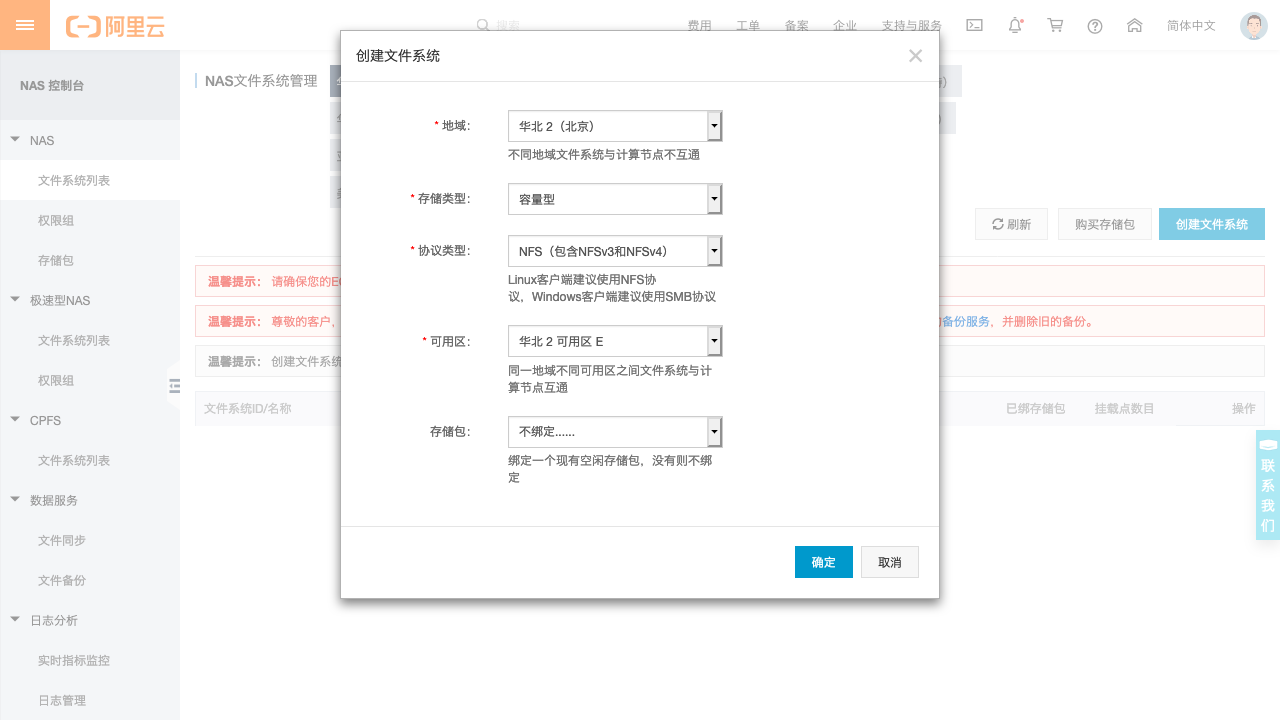Open the user avatar profile menu
The width and height of the screenshot is (1280, 720).
tap(1253, 25)
